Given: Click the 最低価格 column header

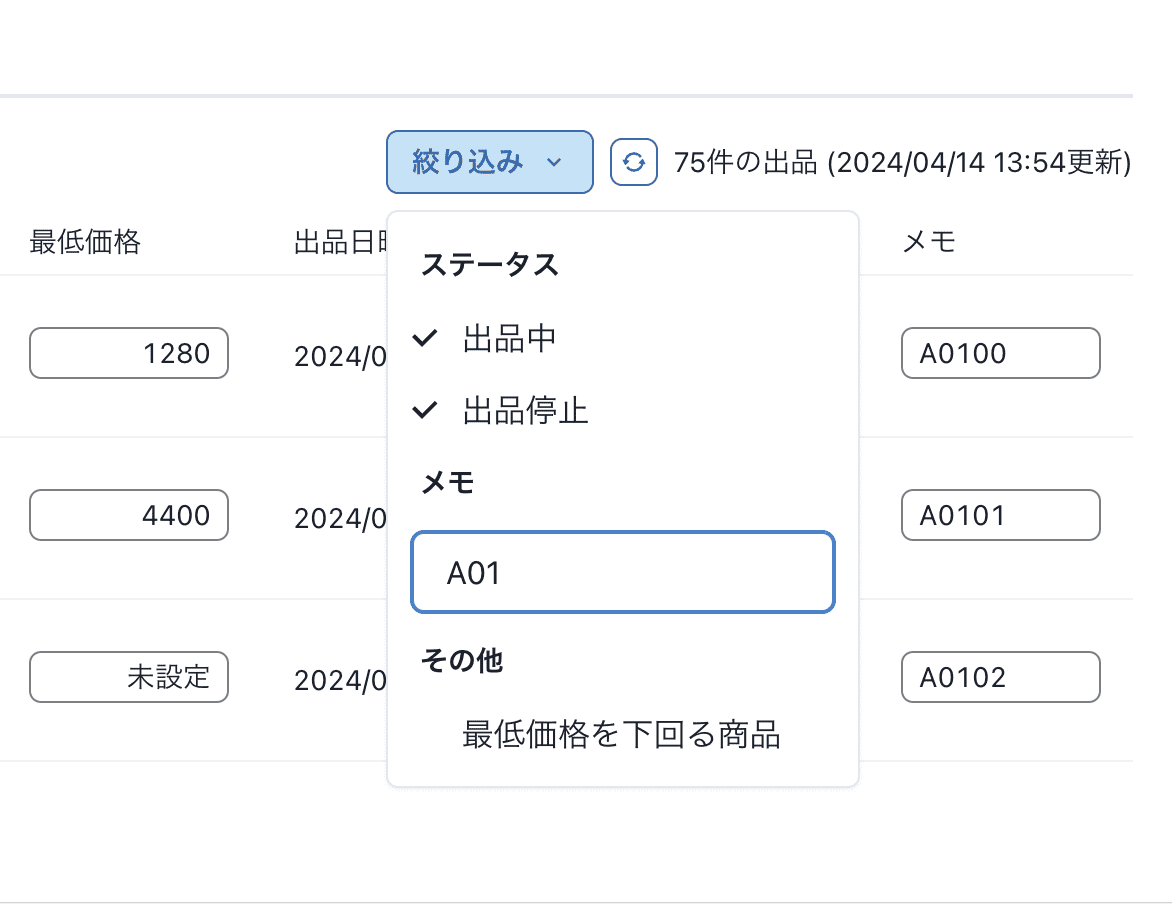Looking at the screenshot, I should pyautogui.click(x=85, y=242).
